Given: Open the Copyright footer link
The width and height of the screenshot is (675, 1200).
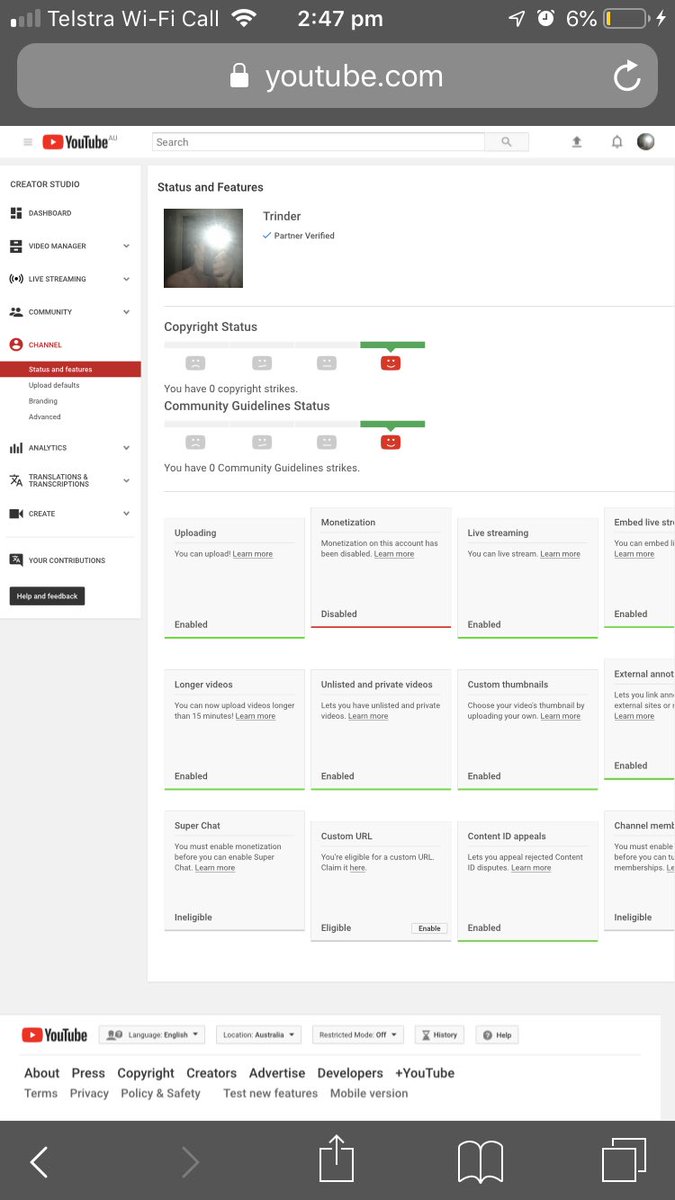Looking at the screenshot, I should pyautogui.click(x=146, y=1073).
